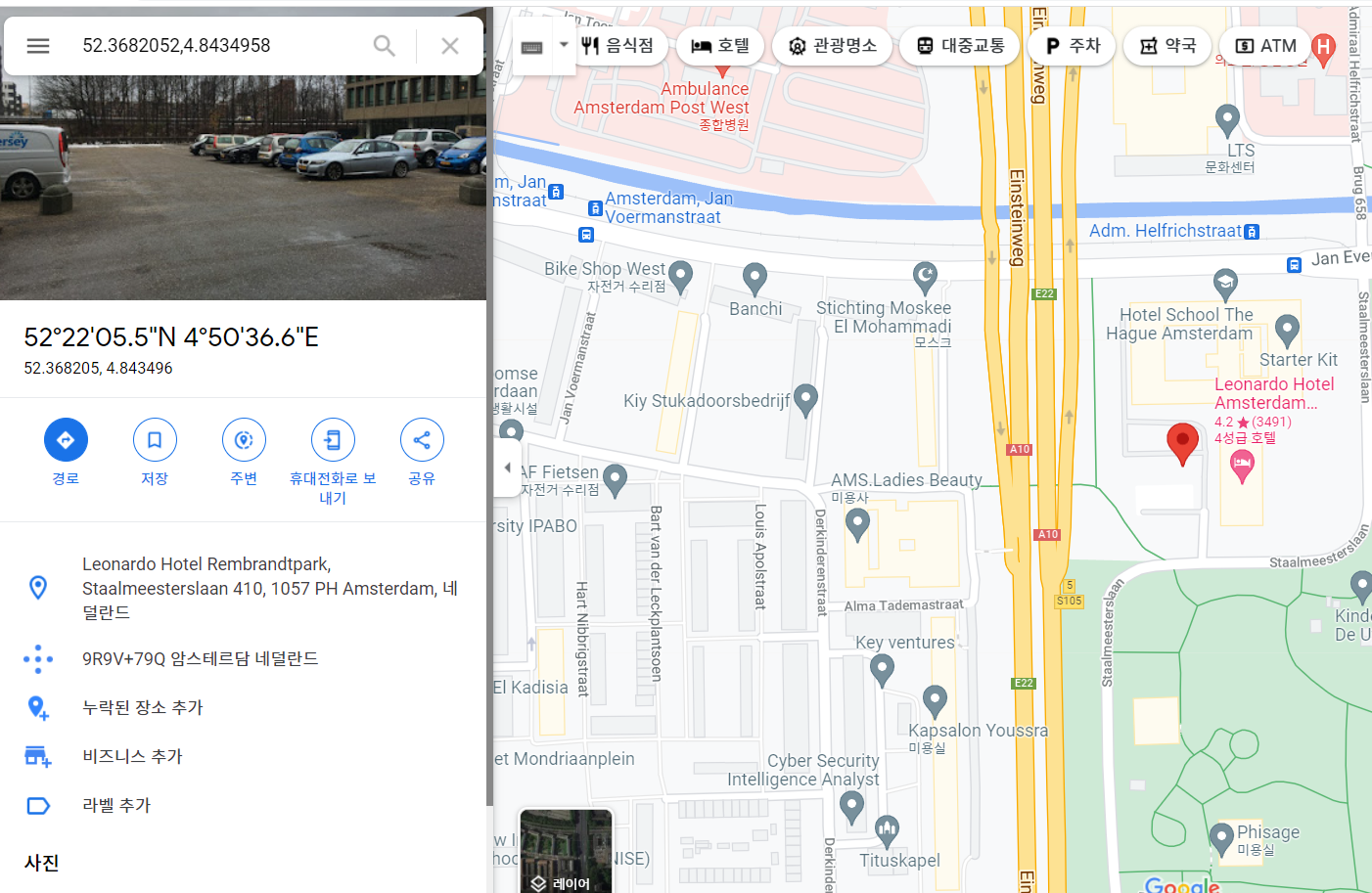Click the Phisage marker

pos(1220,839)
